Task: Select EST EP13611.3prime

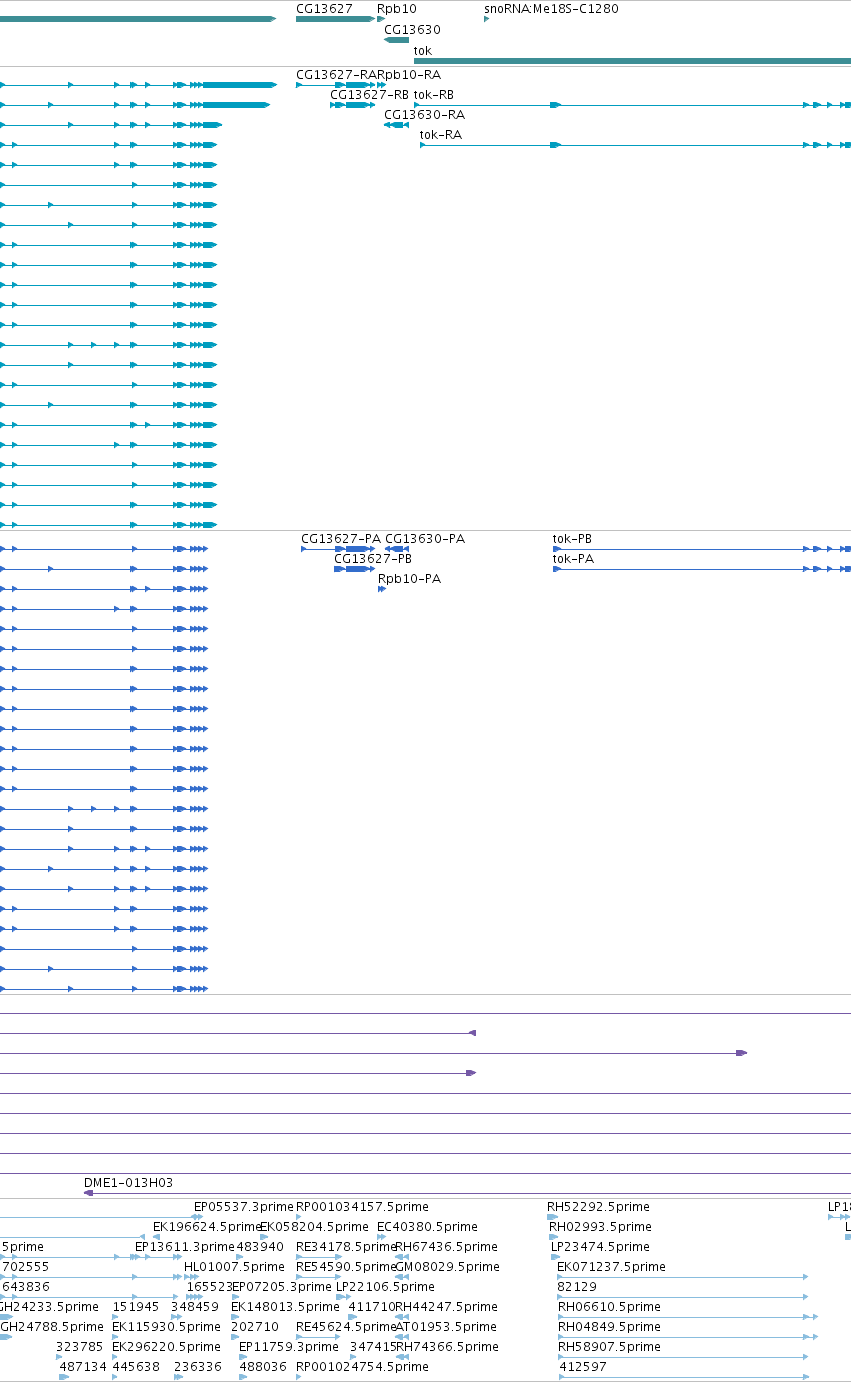Action: (185, 1246)
